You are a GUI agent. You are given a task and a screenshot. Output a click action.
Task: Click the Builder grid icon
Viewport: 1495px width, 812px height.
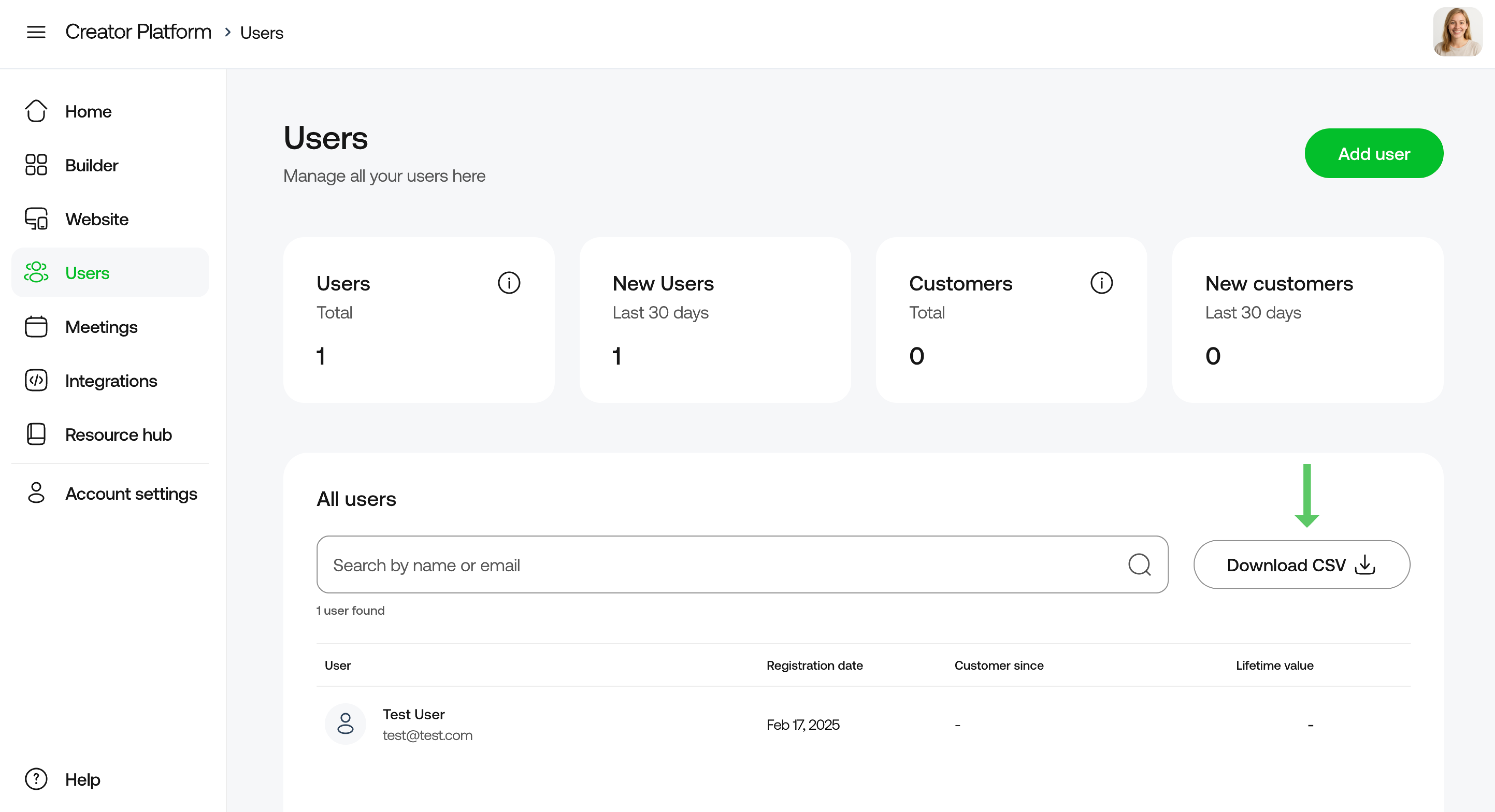[36, 165]
